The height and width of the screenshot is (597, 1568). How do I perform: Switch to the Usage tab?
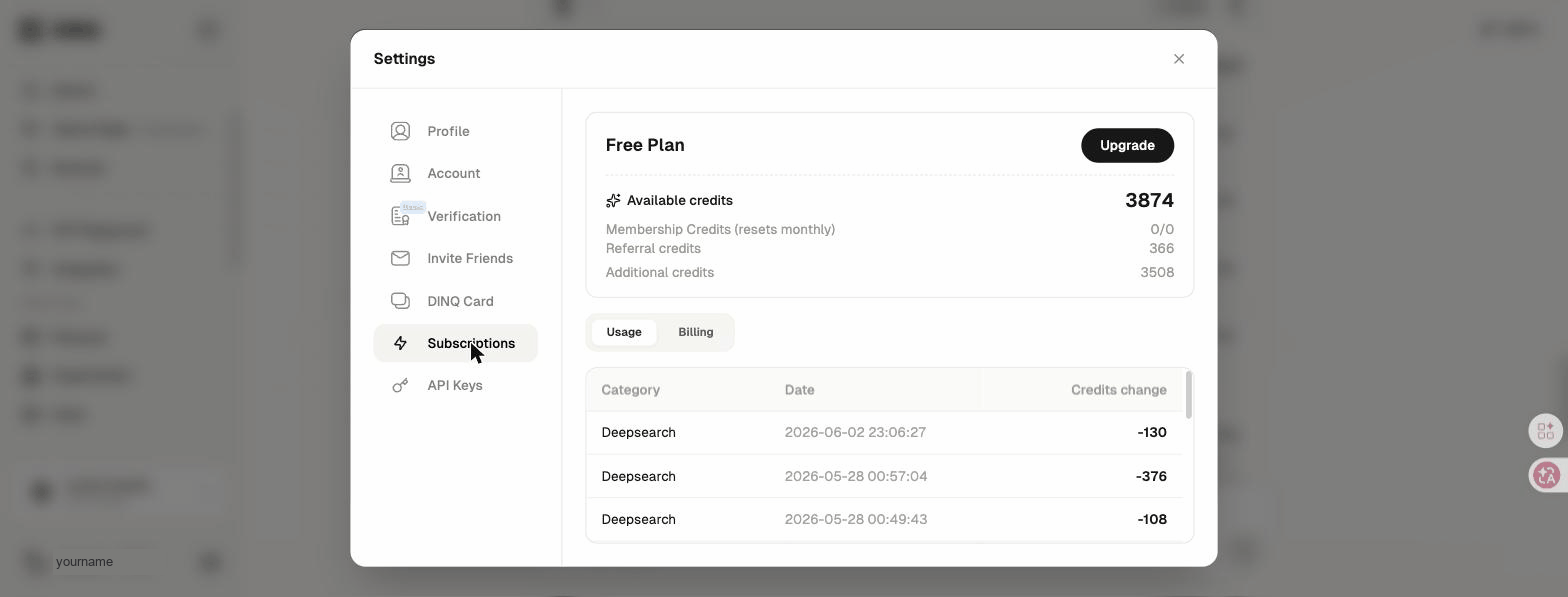tap(624, 332)
